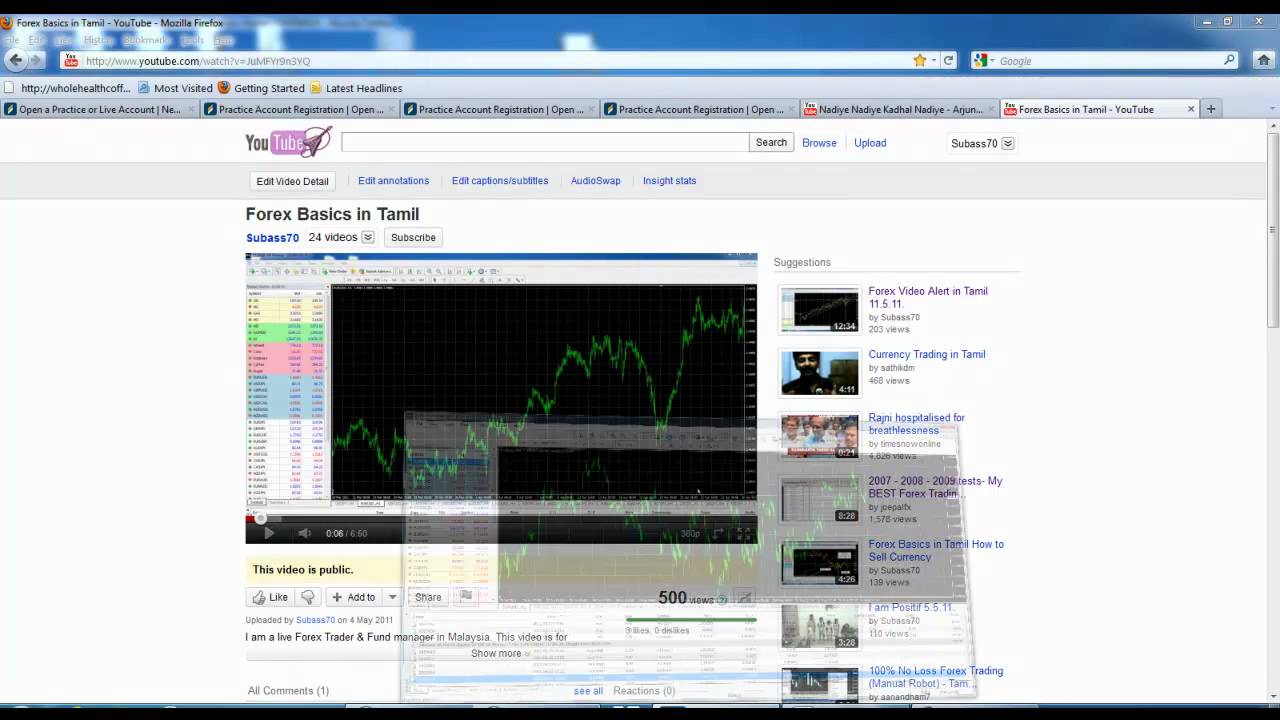Reload the page with the refresh icon
Image resolution: width=1280 pixels, height=720 pixels.
(x=949, y=60)
